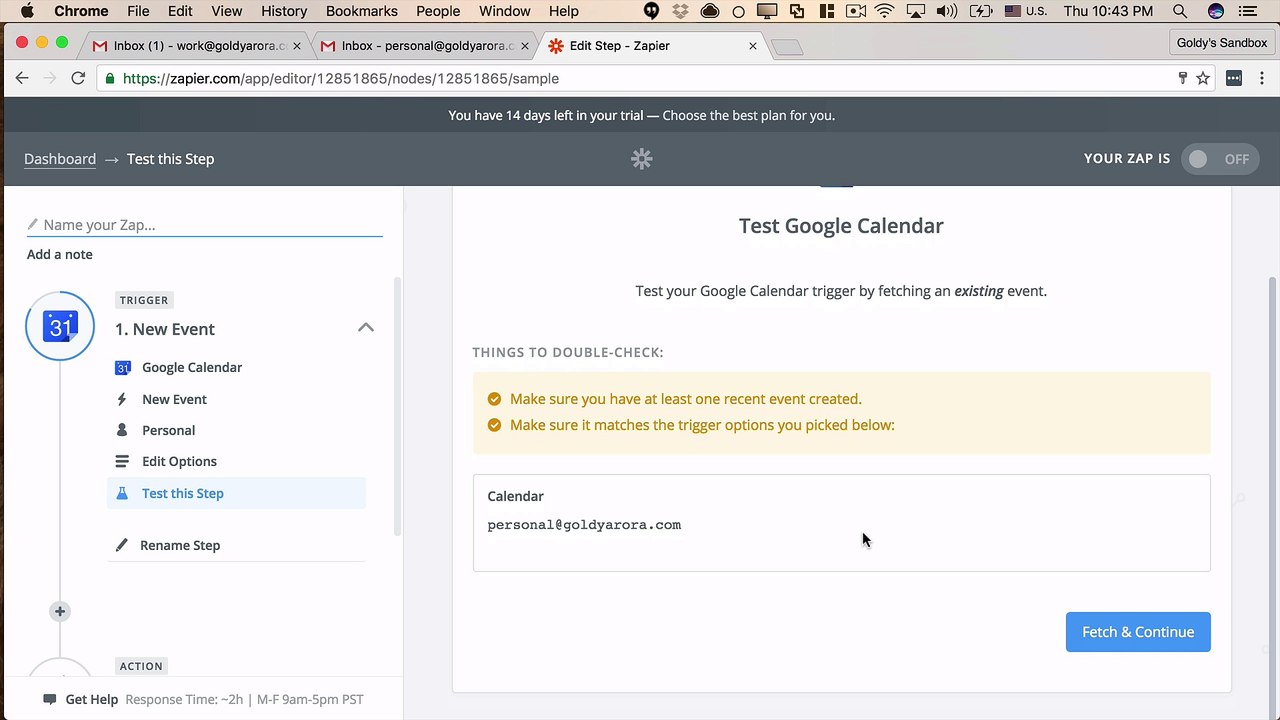
Task: Click Rename Step in the sidebar
Action: point(180,545)
